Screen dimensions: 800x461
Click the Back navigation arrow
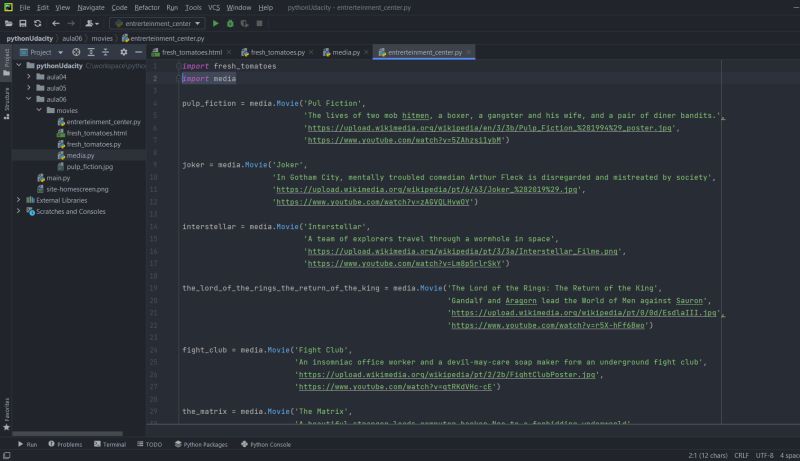tap(56, 23)
